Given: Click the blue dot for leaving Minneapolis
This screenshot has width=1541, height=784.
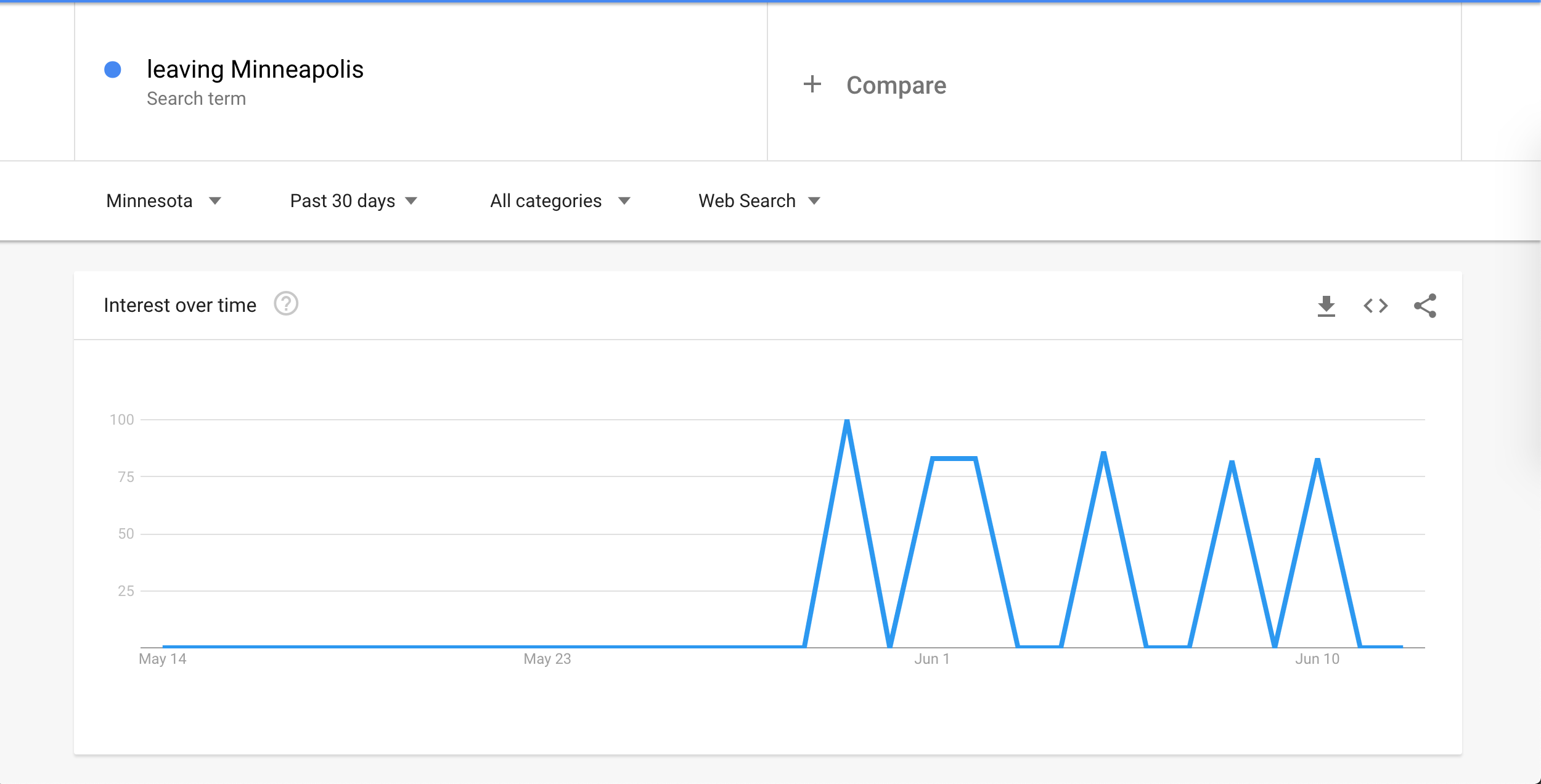Looking at the screenshot, I should pos(113,70).
